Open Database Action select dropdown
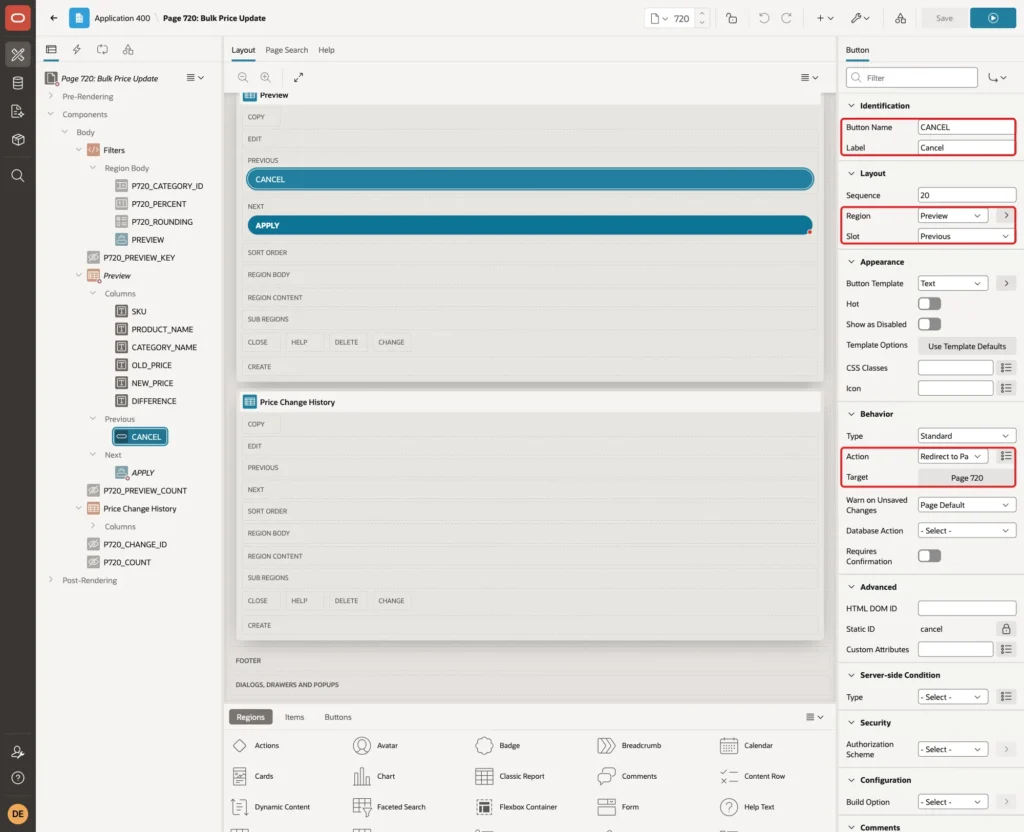1024x832 pixels. point(967,530)
